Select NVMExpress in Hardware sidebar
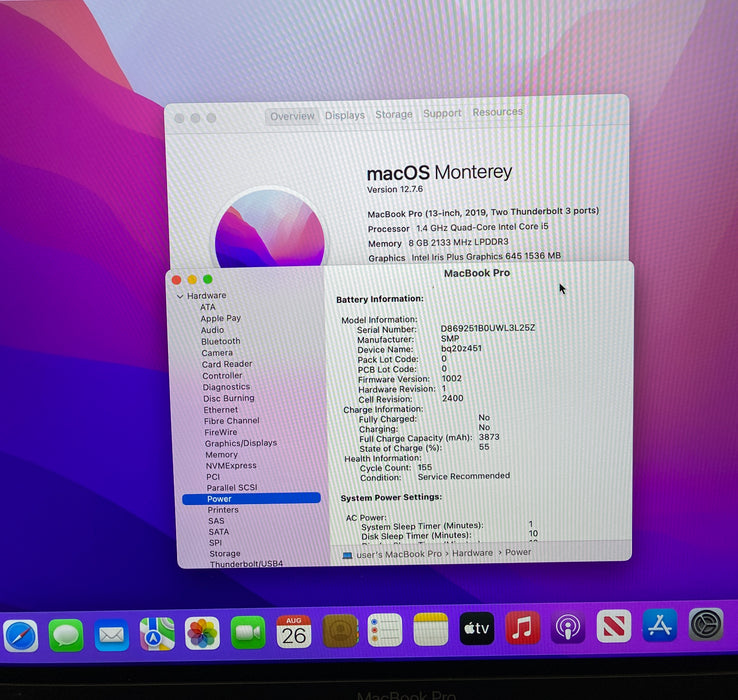 coord(231,466)
